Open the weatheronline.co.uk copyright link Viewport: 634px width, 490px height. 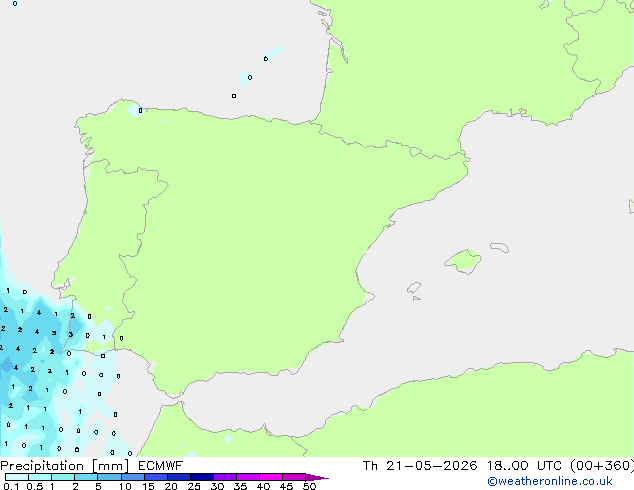(550, 481)
